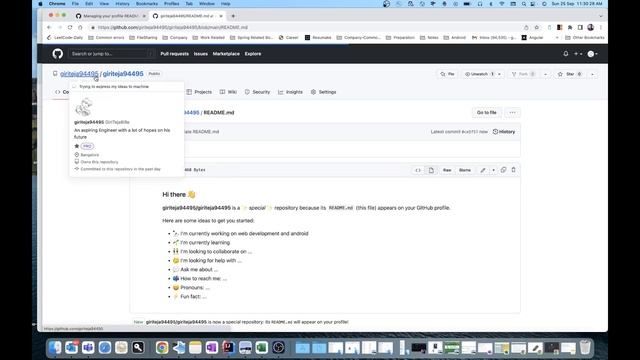Expand the Fork options dropdown arrow
This screenshot has height=360, width=640.
545,74
